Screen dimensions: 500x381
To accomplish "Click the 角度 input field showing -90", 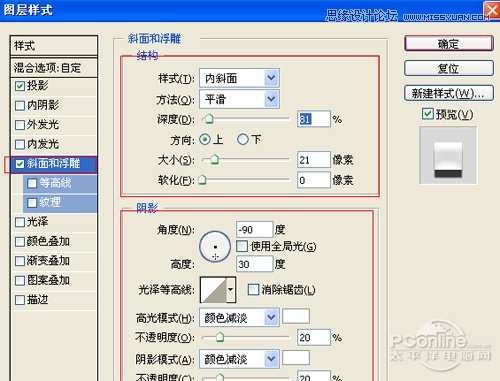I will point(254,230).
